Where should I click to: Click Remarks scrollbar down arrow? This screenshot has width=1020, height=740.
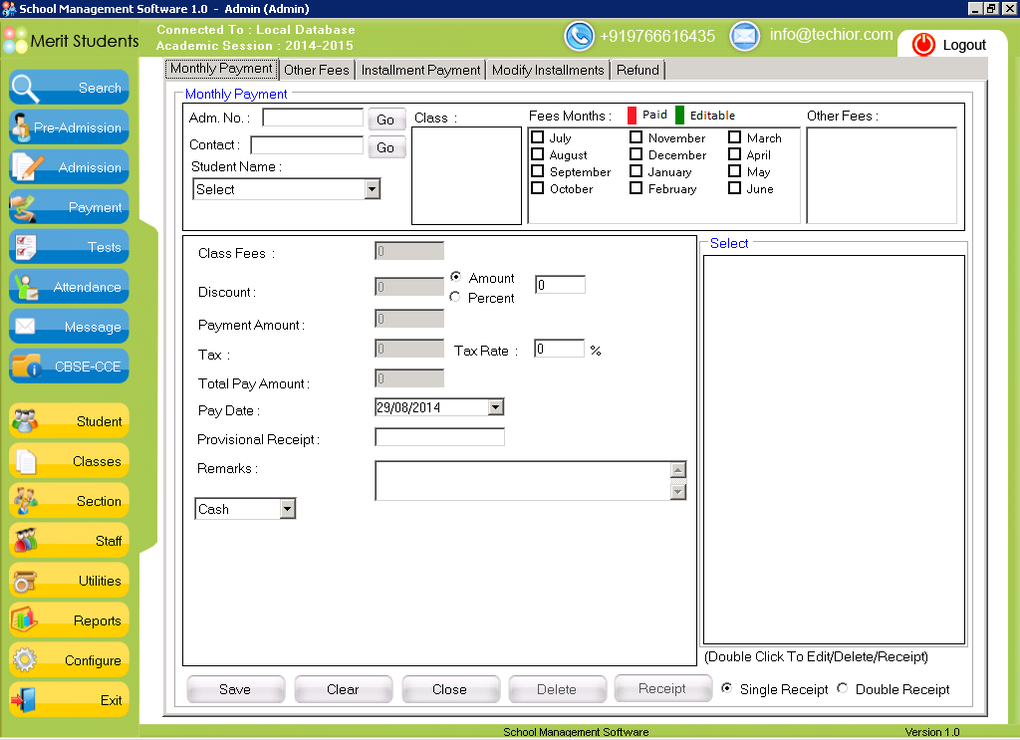[x=678, y=492]
